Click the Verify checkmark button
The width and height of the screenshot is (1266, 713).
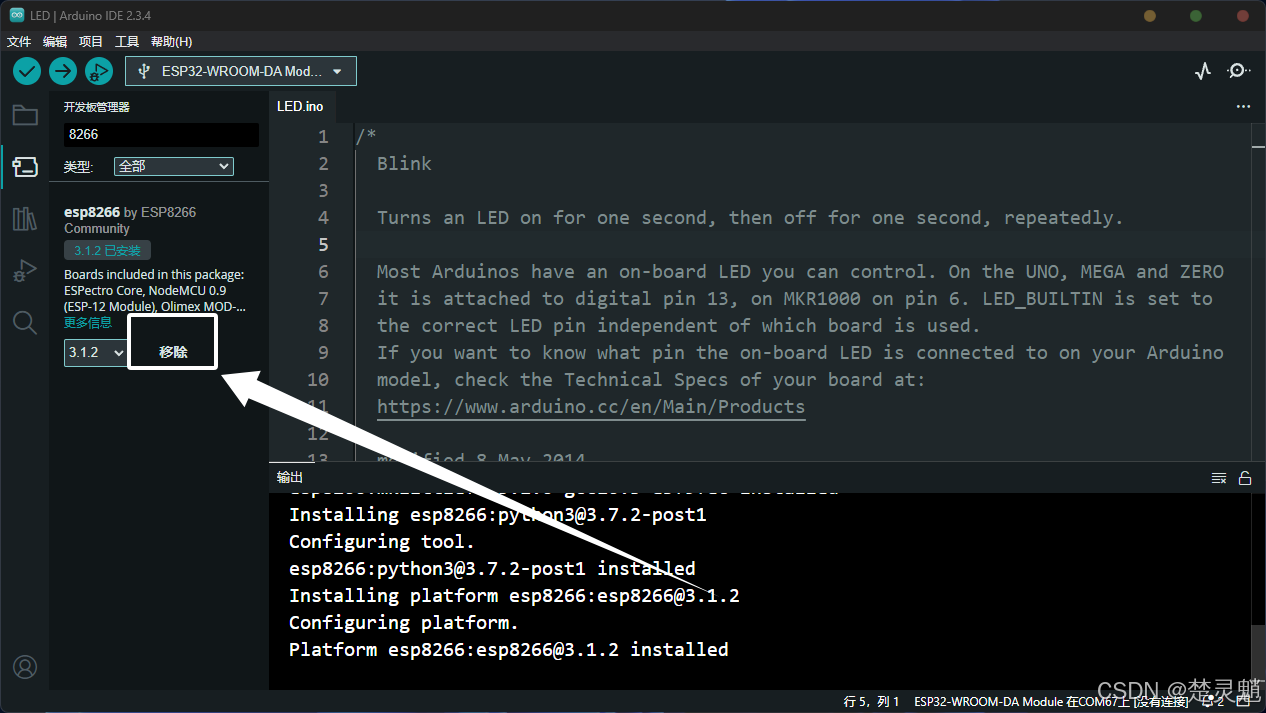pyautogui.click(x=27, y=71)
